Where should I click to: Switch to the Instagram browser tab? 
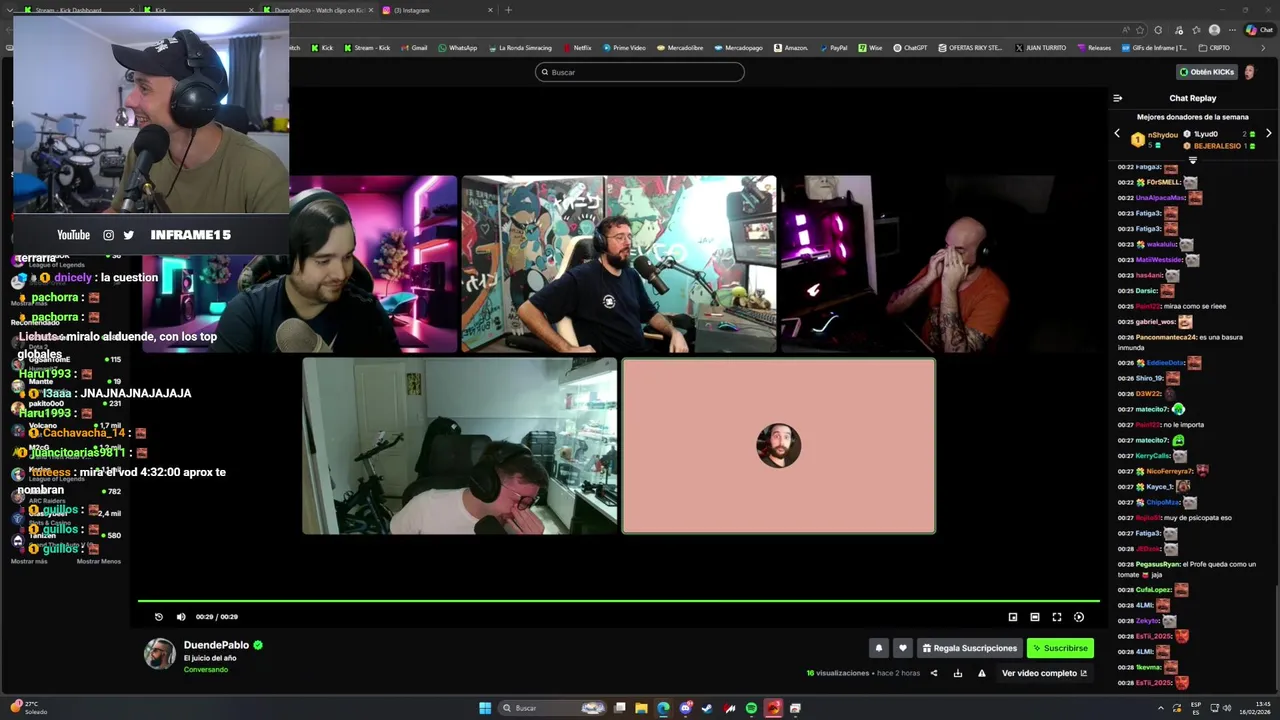point(436,10)
